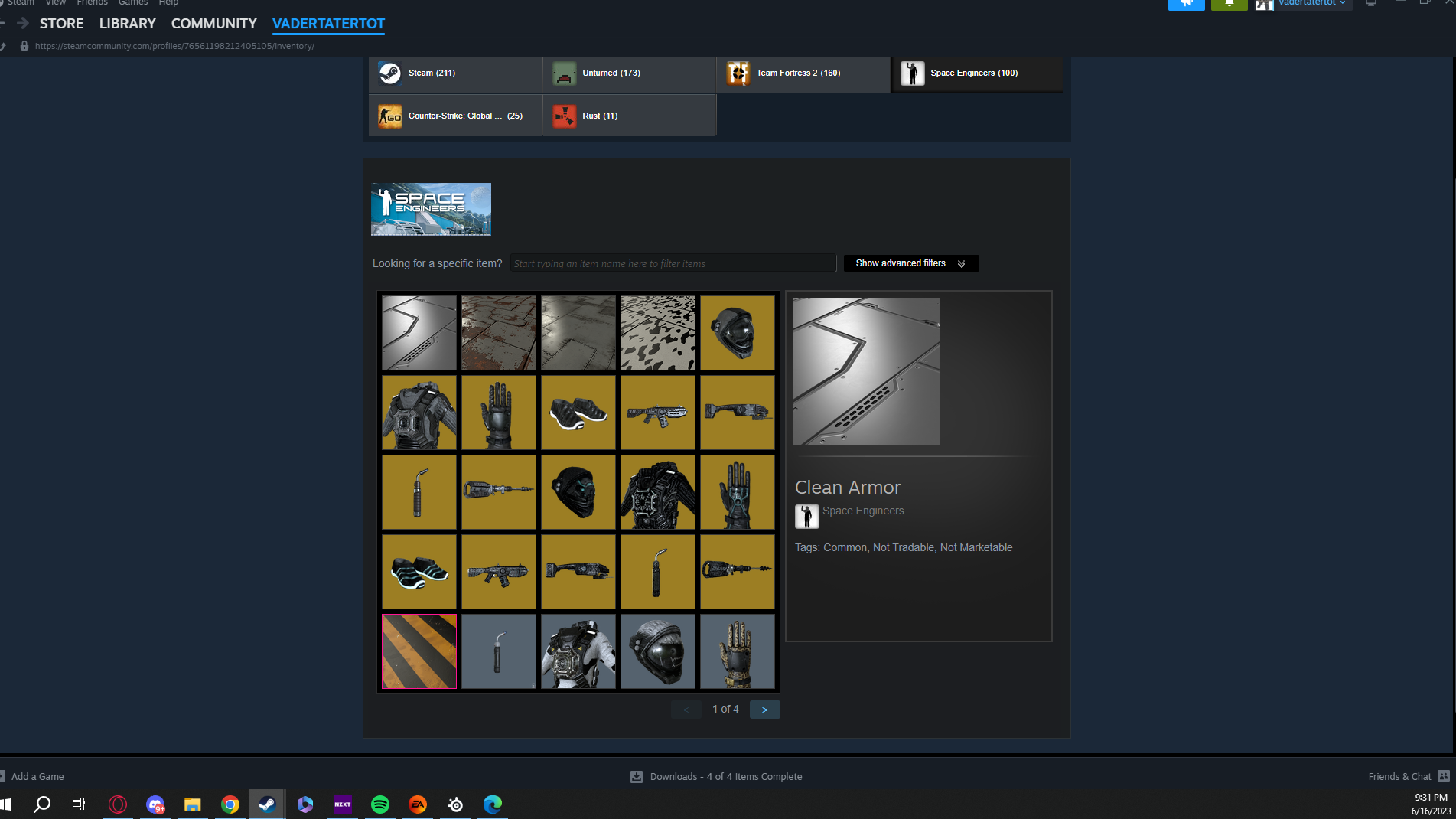Open the STORE tab
Viewport: 1456px width, 819px height.
61,24
